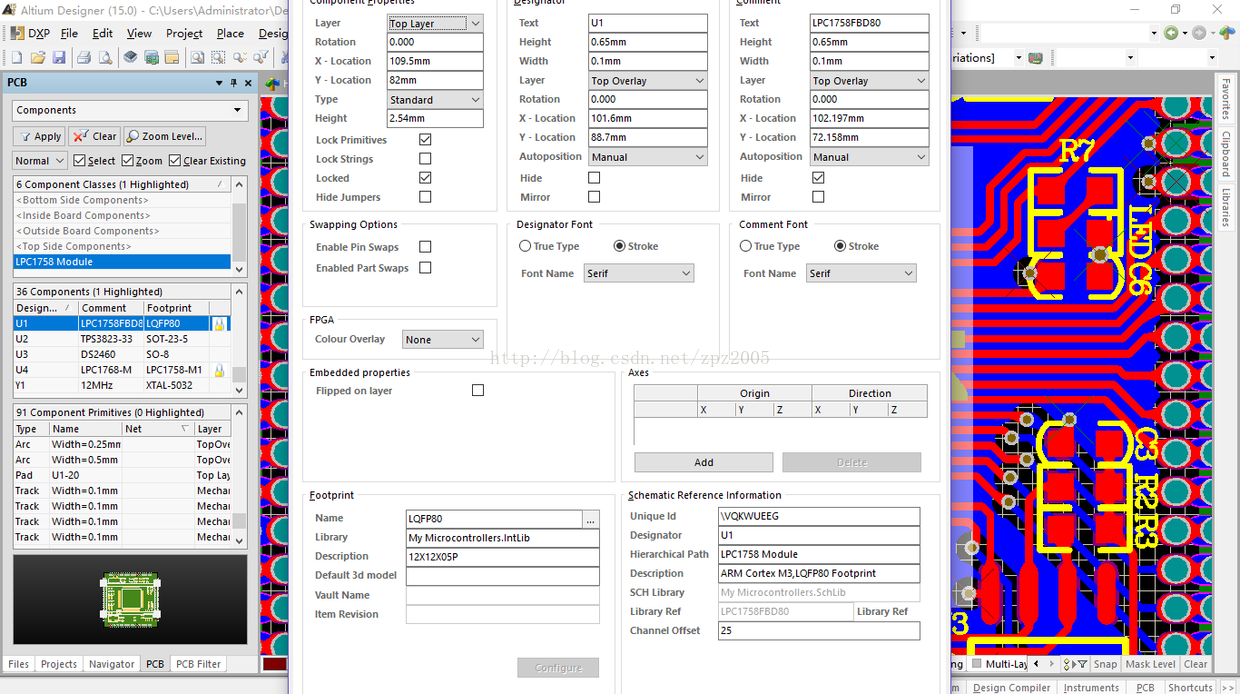
Task: Click the Apply filter button
Action: click(x=40, y=136)
